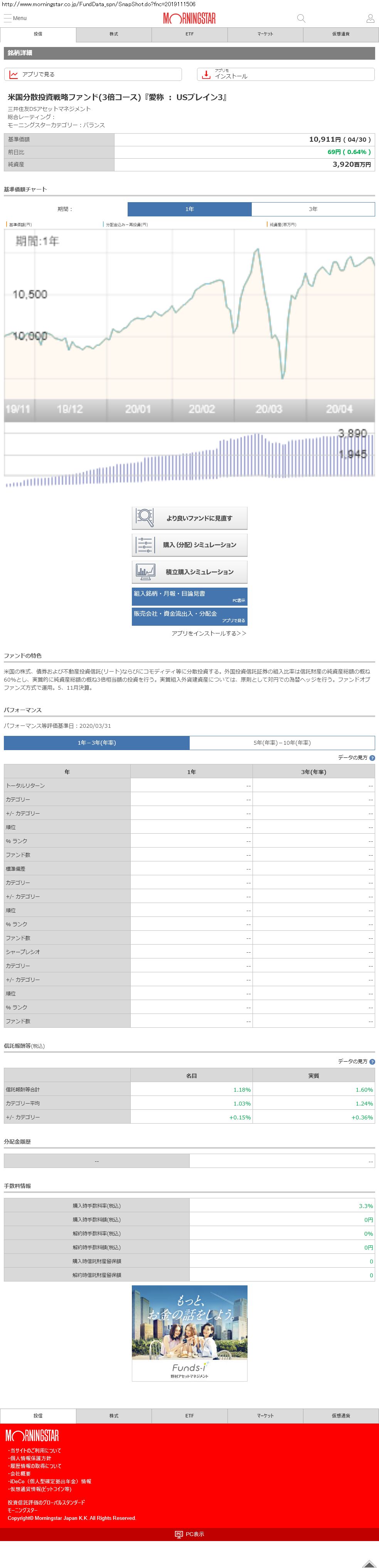Viewport: 379px width, 1568px height.
Task: Click the chart icon beside アプリで見る
Action: (13, 74)
